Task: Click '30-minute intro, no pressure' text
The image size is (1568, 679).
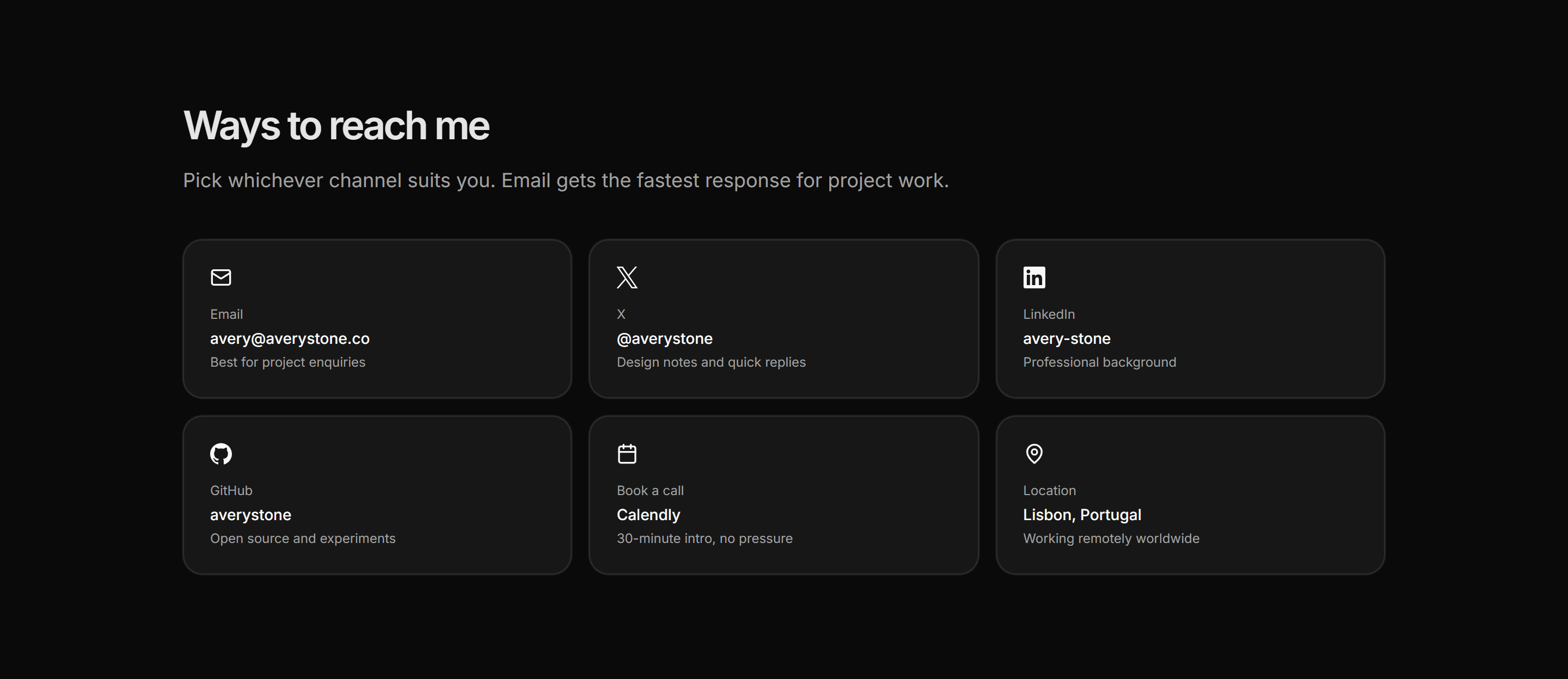Action: (x=705, y=539)
